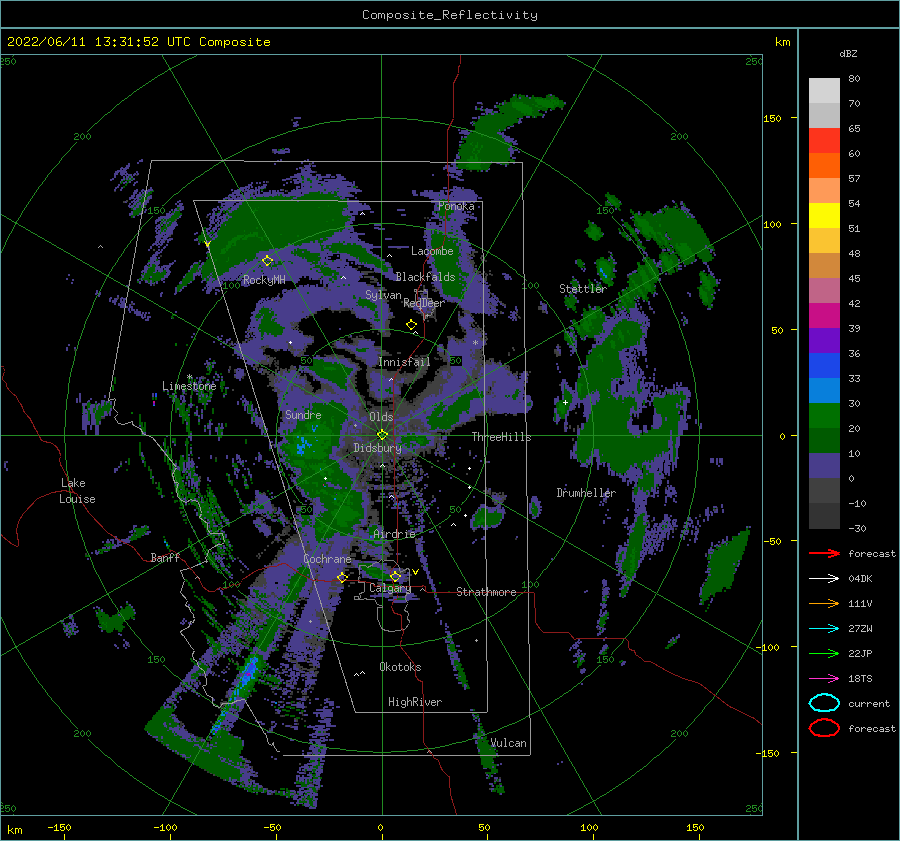
Task: Click the Lacombe label
Action: pyautogui.click(x=432, y=251)
